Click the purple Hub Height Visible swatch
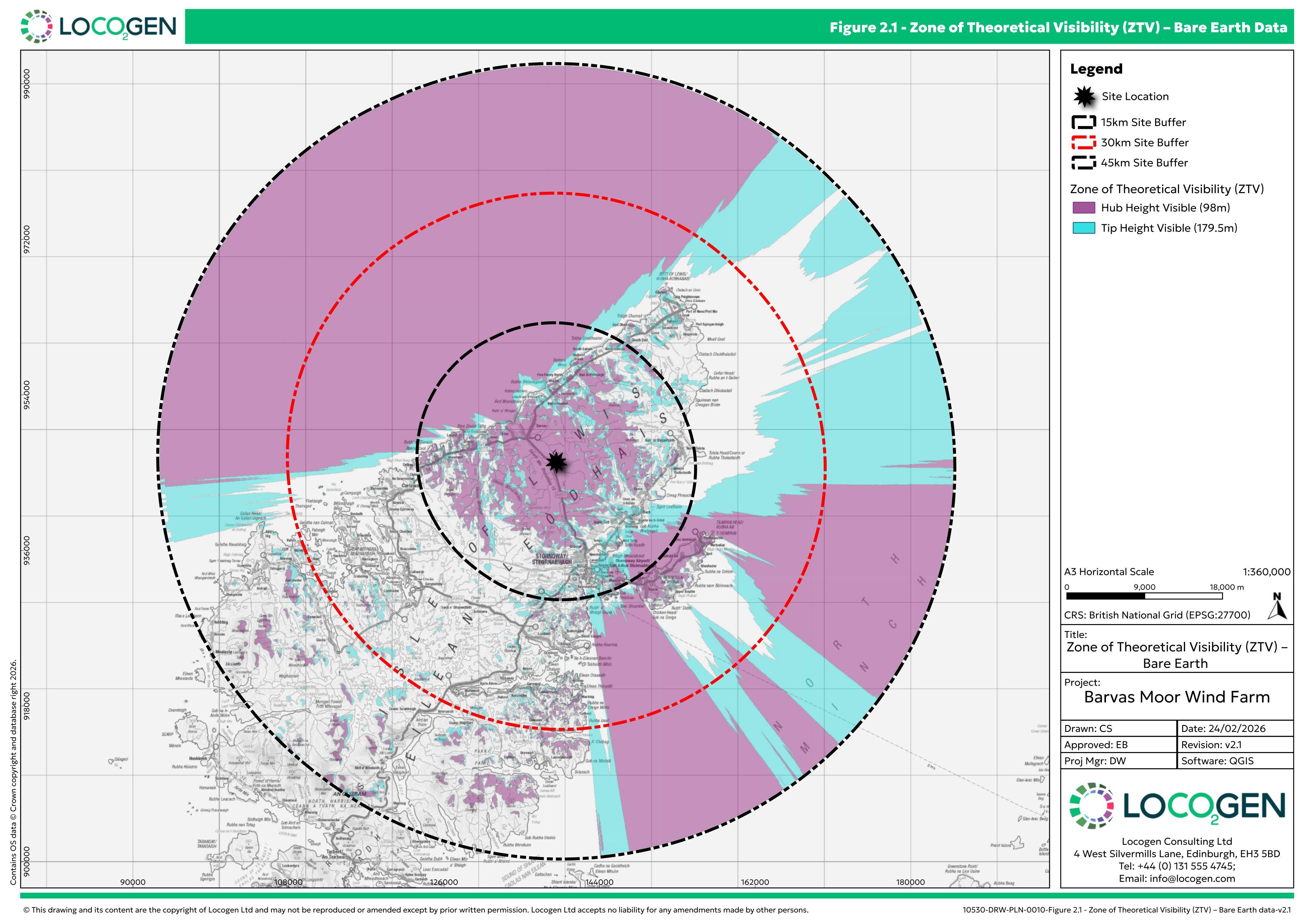Image resolution: width=1307 pixels, height=924 pixels. click(x=1084, y=208)
